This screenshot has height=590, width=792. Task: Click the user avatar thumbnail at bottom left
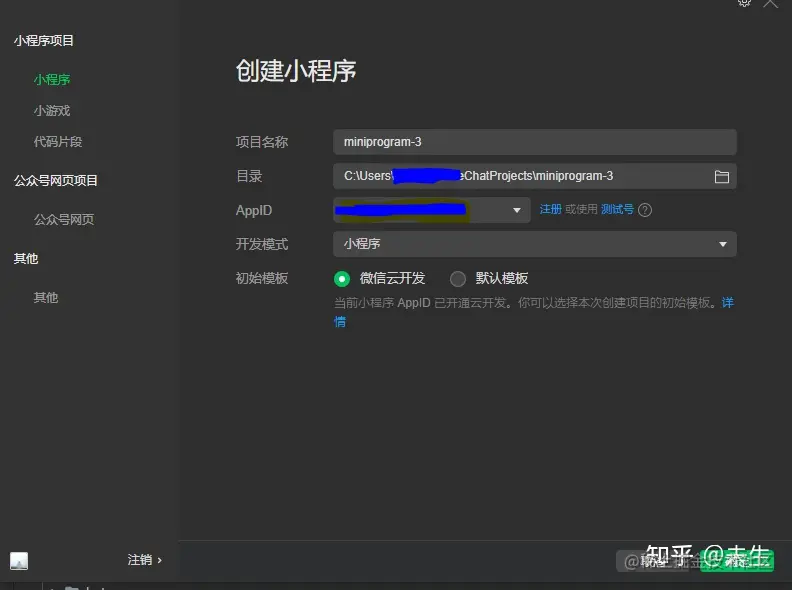(x=19, y=561)
